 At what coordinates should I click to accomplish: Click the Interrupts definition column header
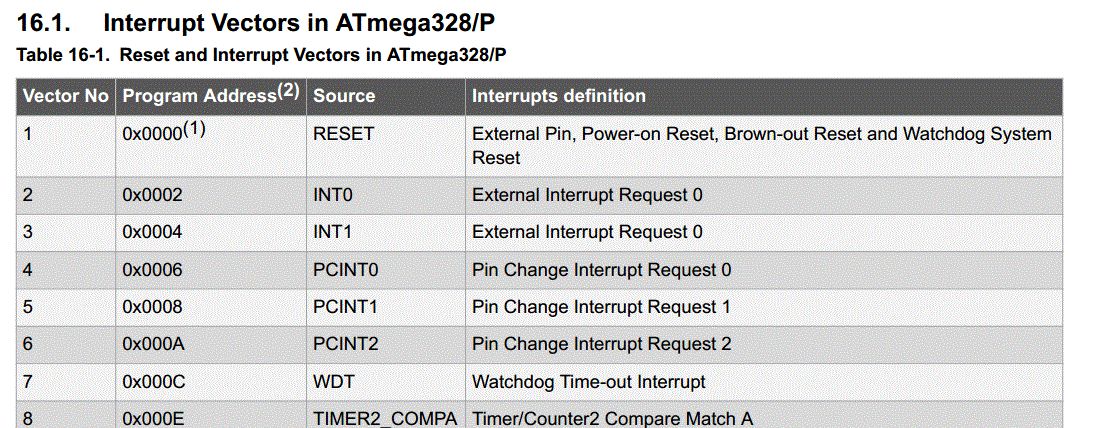[558, 96]
